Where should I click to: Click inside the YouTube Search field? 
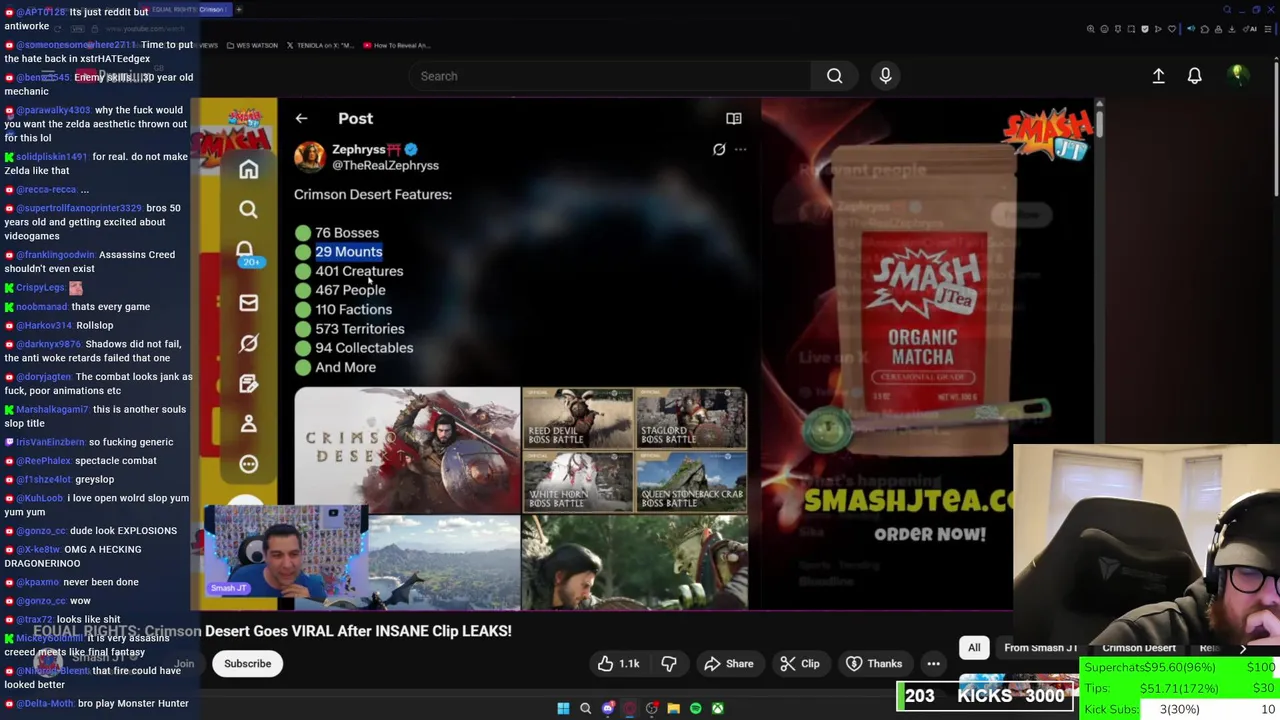(x=610, y=76)
